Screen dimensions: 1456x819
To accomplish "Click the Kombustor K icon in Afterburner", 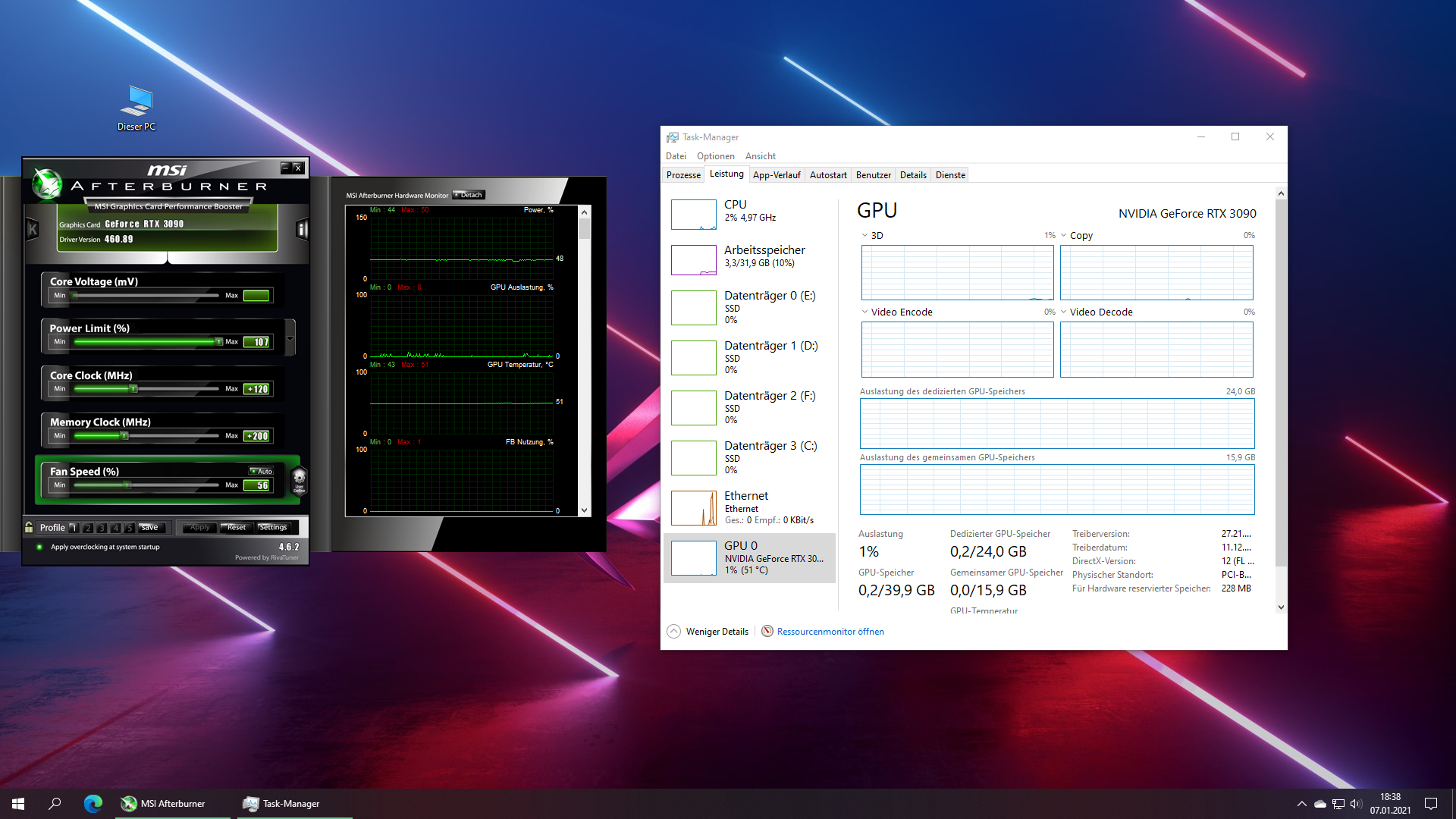I will pyautogui.click(x=33, y=229).
